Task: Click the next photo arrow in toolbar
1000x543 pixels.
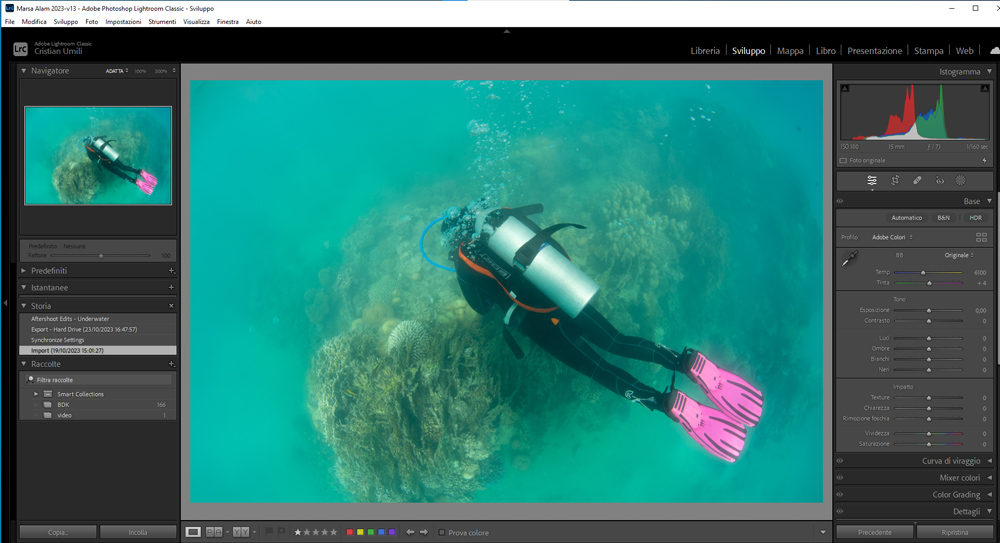Action: click(x=424, y=532)
